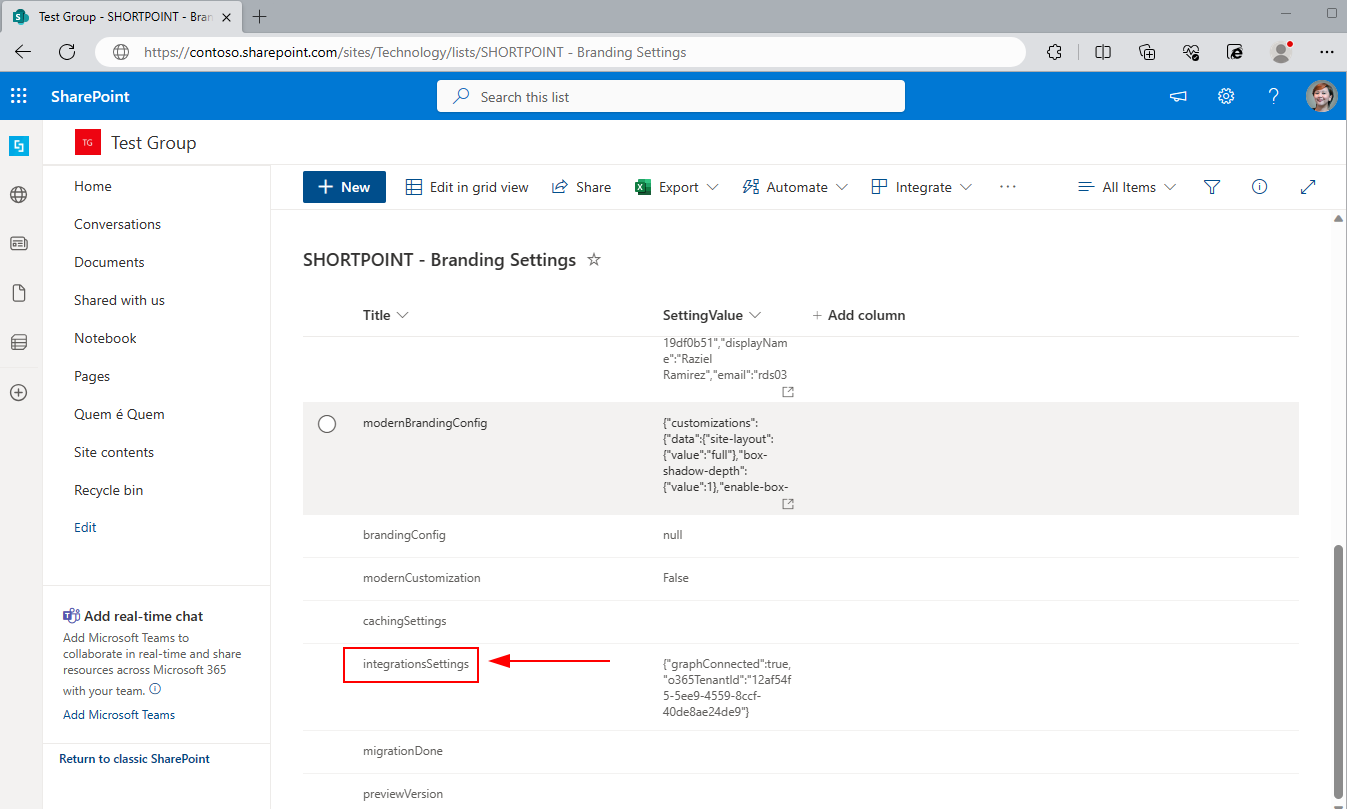The width and height of the screenshot is (1347, 809).
Task: Open a new browser tab
Action: 260,16
